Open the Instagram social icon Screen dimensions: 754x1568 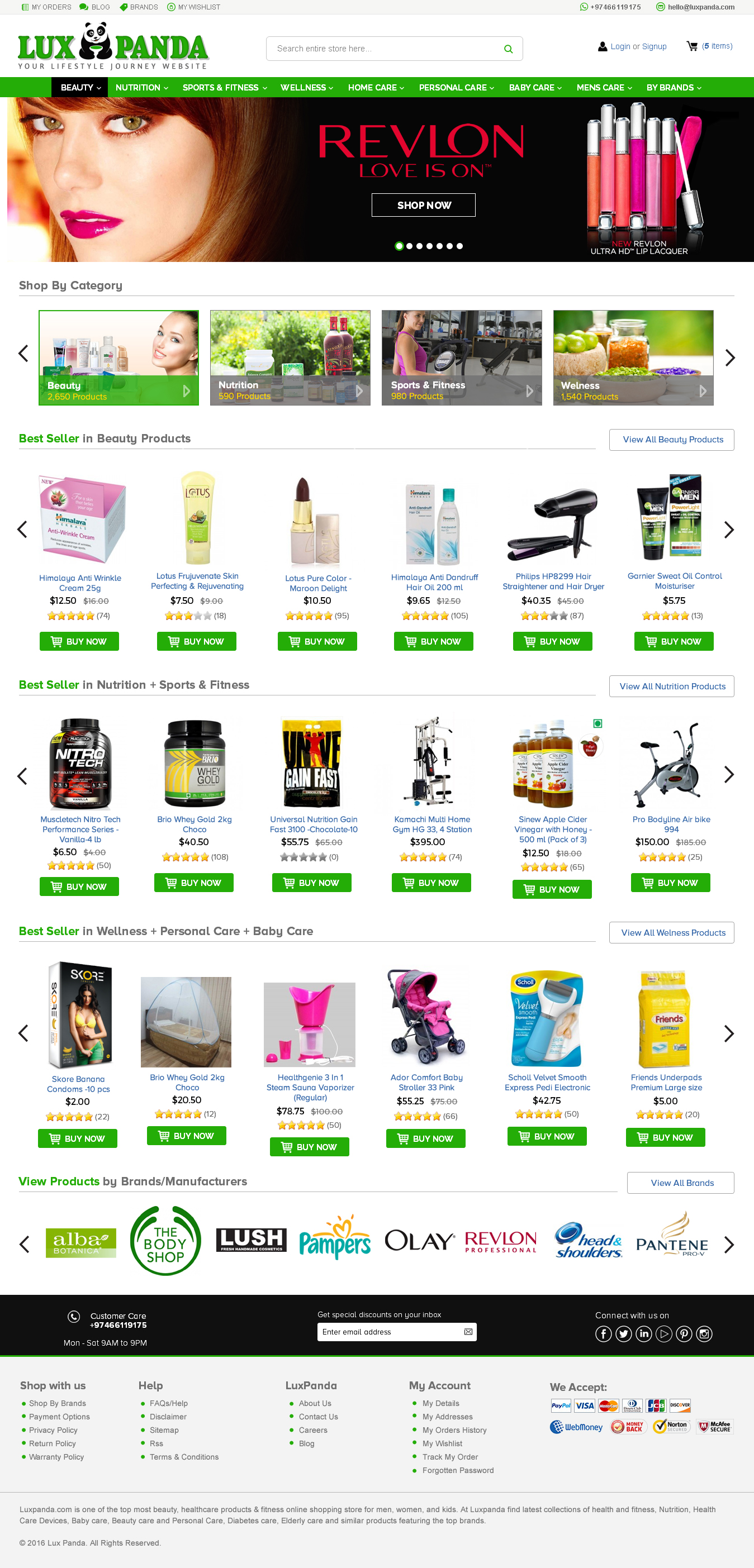click(704, 1333)
